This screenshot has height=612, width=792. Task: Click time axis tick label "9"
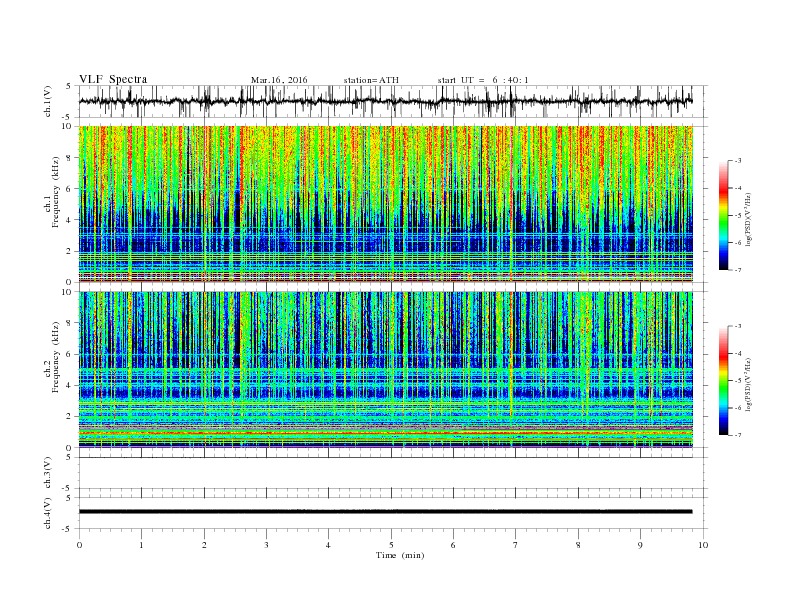point(640,545)
